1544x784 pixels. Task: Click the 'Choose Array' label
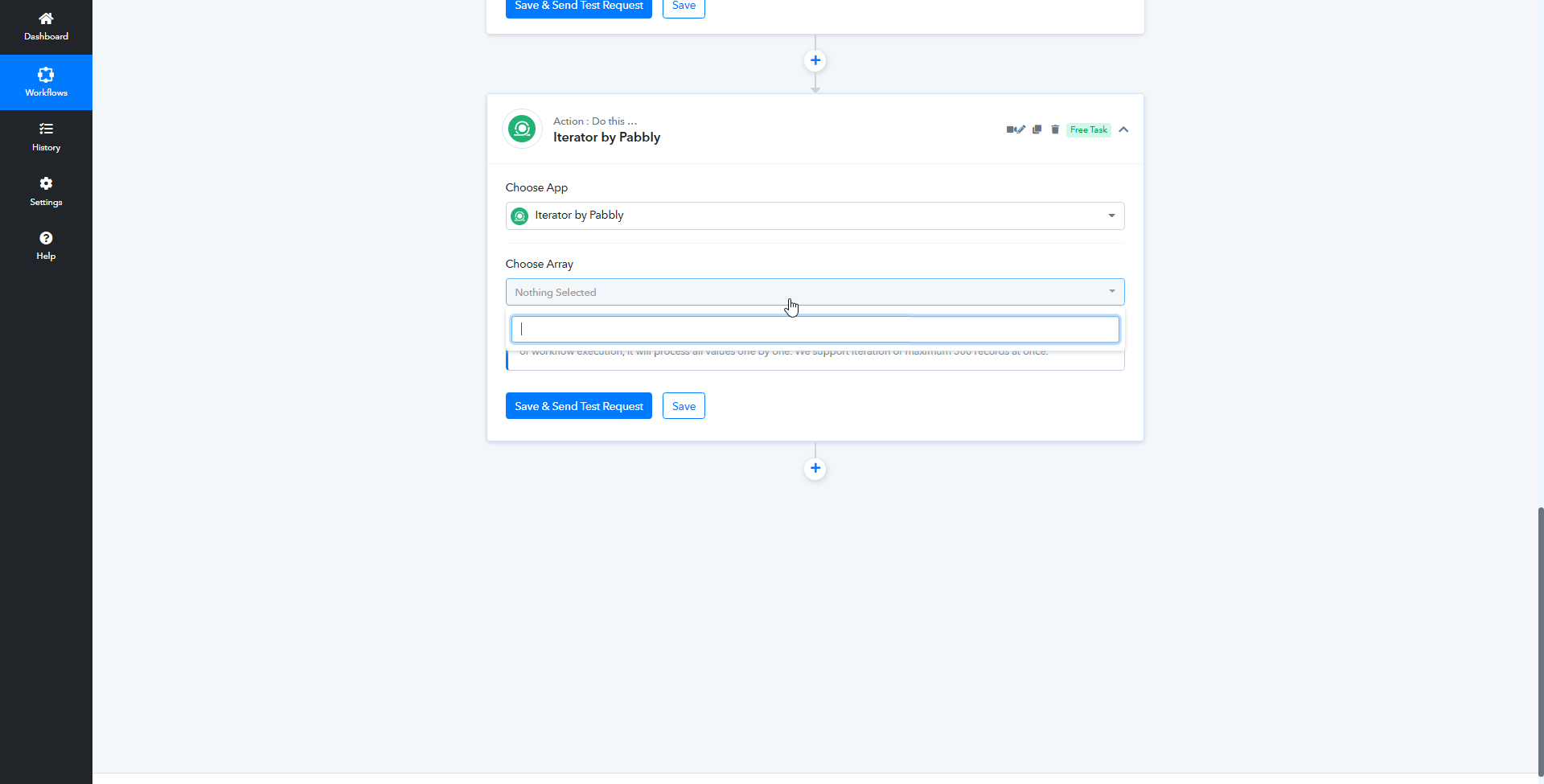pyautogui.click(x=539, y=264)
